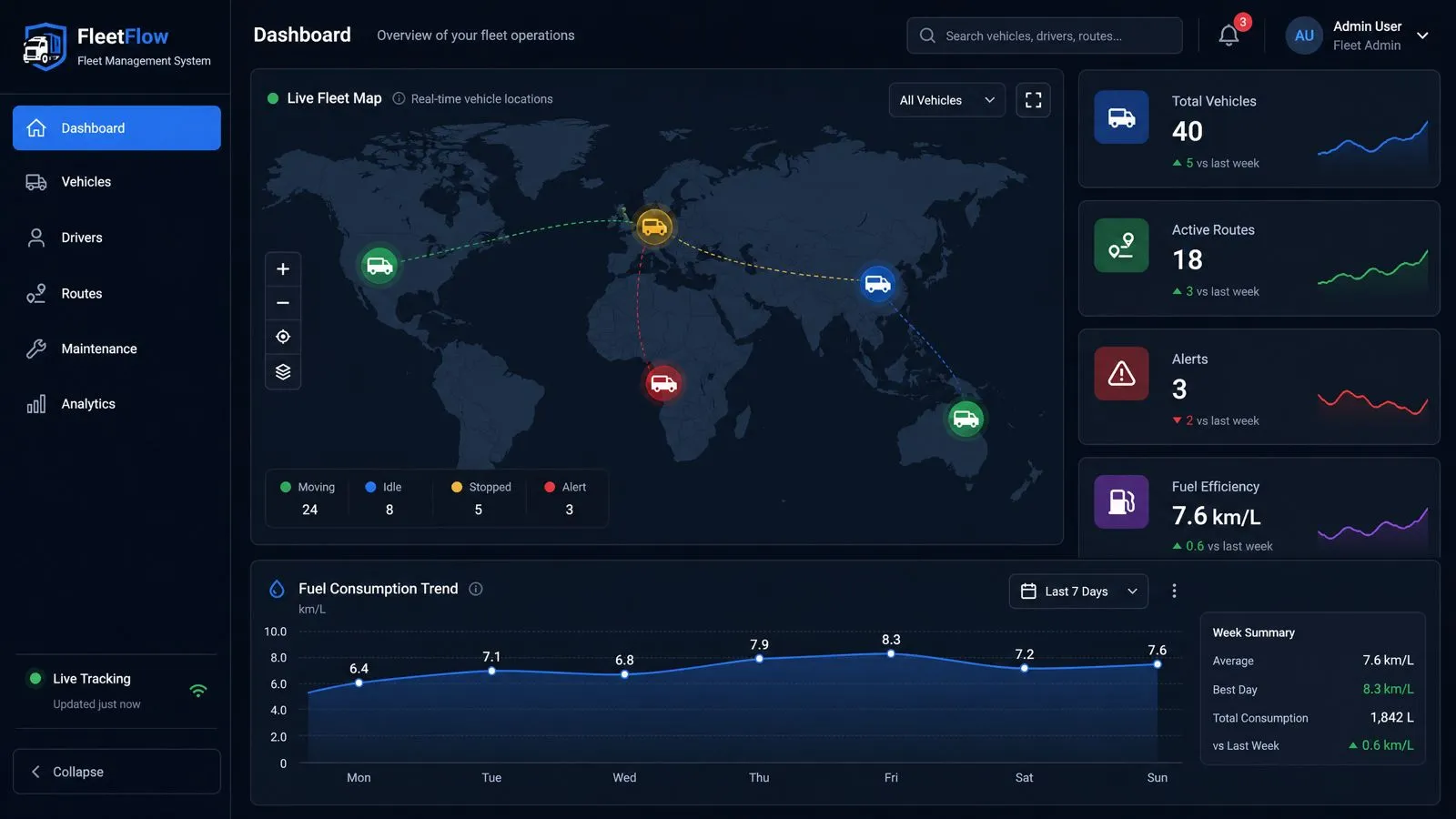Toggle the Moving status legend filter
This screenshot has height=819, width=1456.
[309, 498]
